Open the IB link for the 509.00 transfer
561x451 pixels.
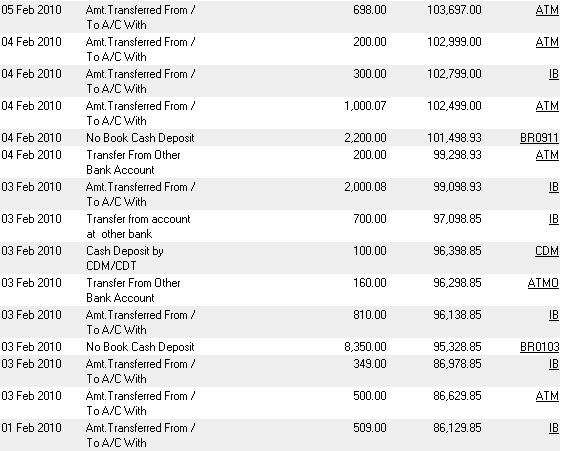(553, 428)
